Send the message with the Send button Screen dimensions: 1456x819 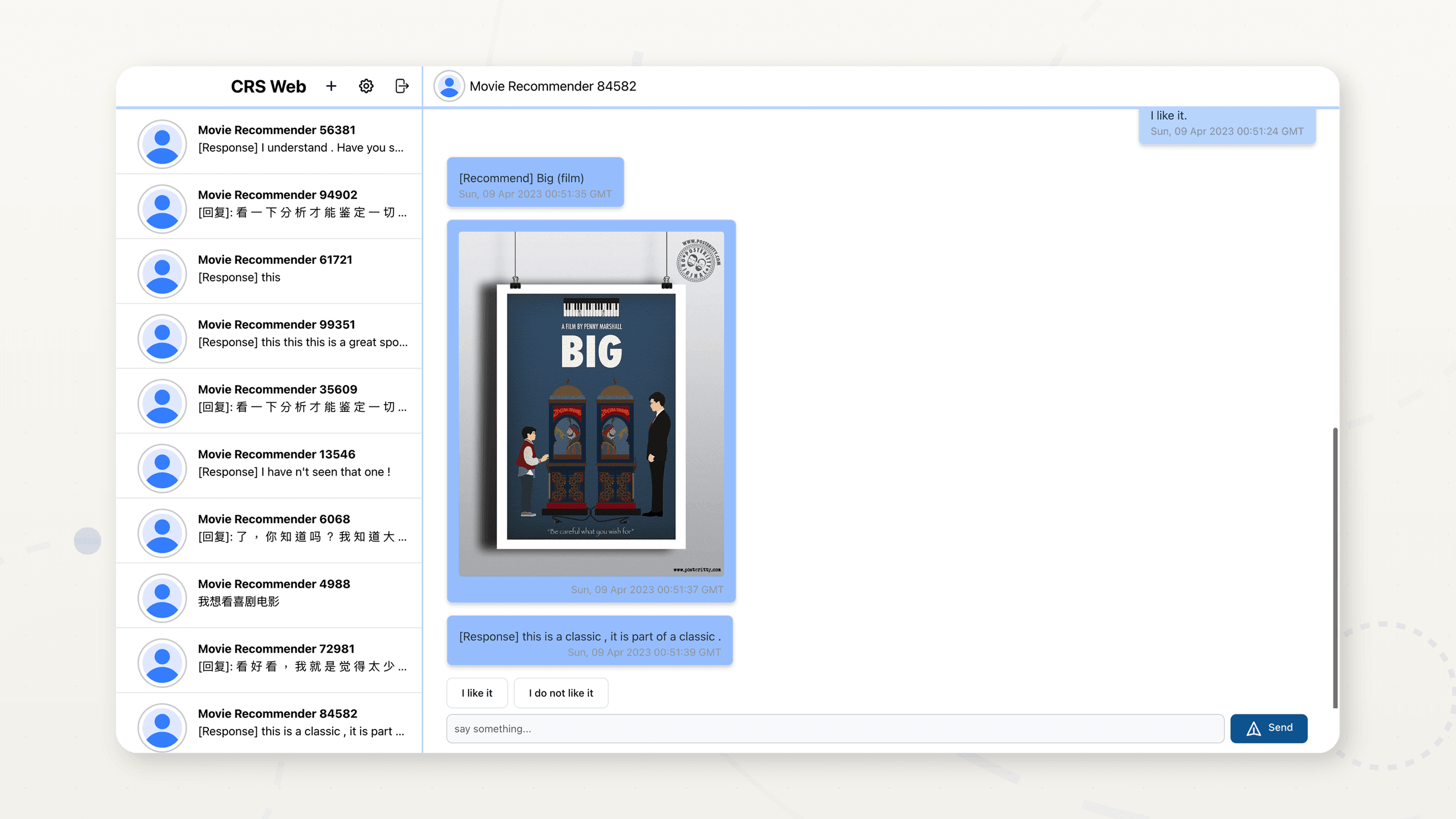(x=1268, y=728)
